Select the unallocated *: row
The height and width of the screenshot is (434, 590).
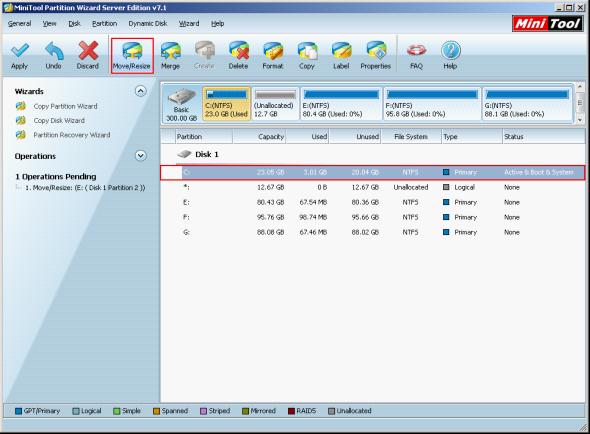pos(373,187)
